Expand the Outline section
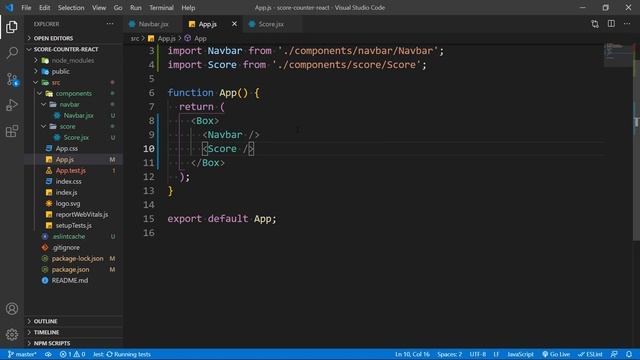The height and width of the screenshot is (360, 640). pos(73,321)
